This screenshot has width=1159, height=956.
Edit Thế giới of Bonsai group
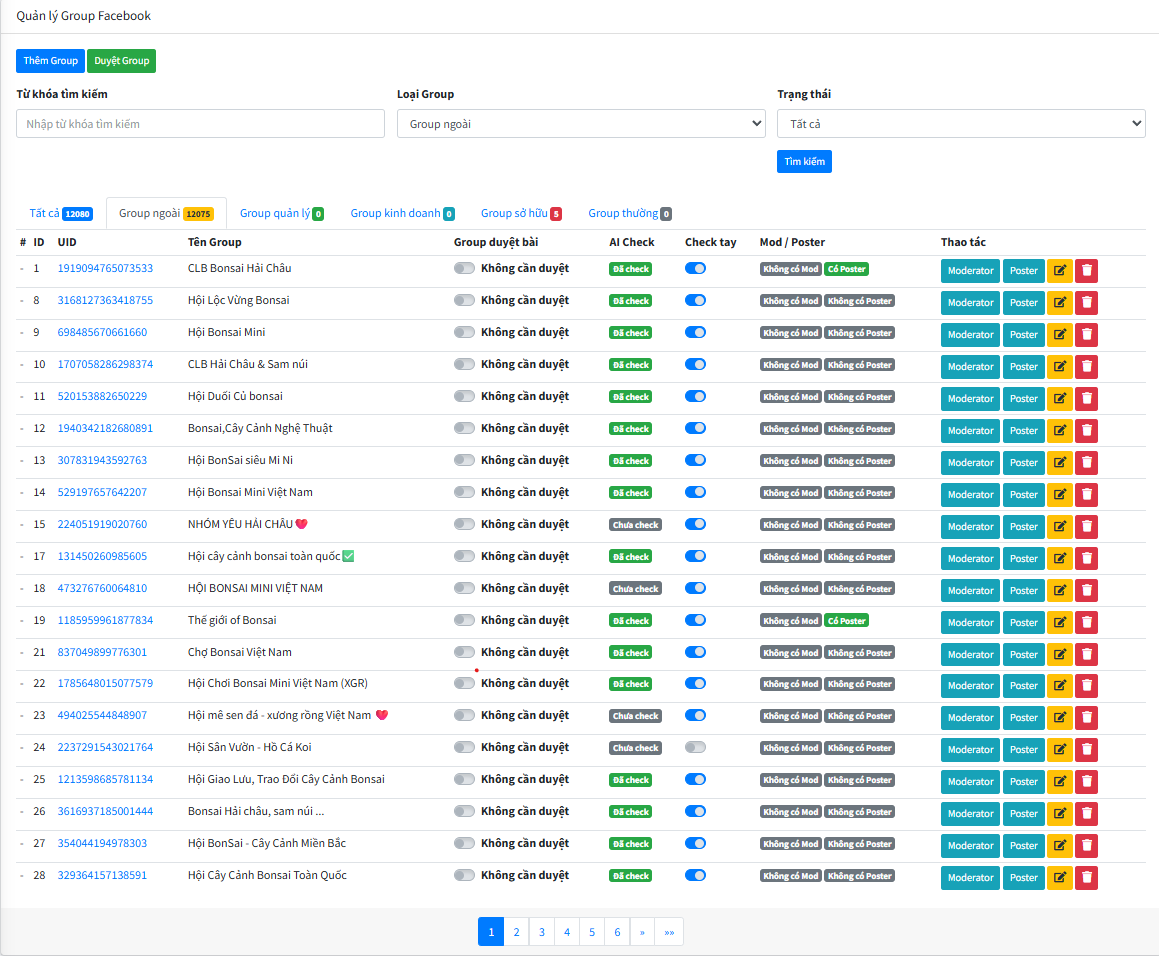[x=1059, y=623]
